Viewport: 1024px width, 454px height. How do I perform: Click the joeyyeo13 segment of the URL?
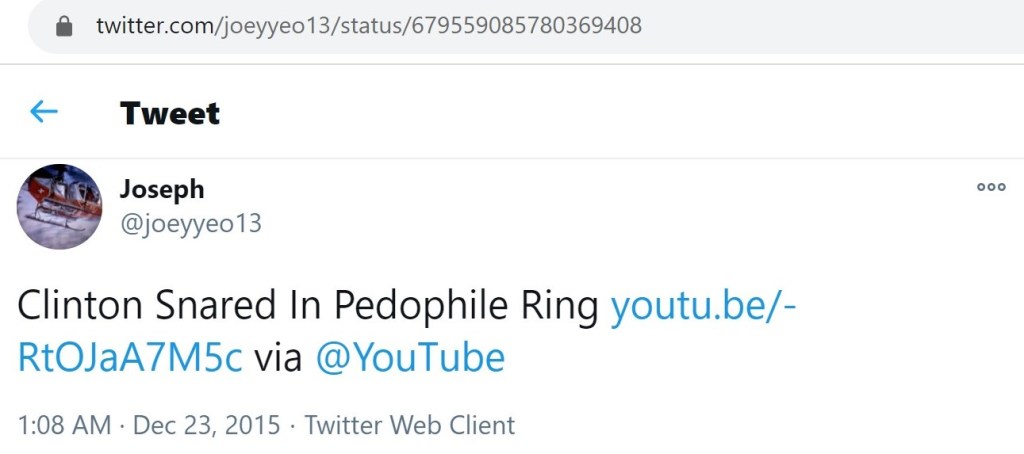273,26
